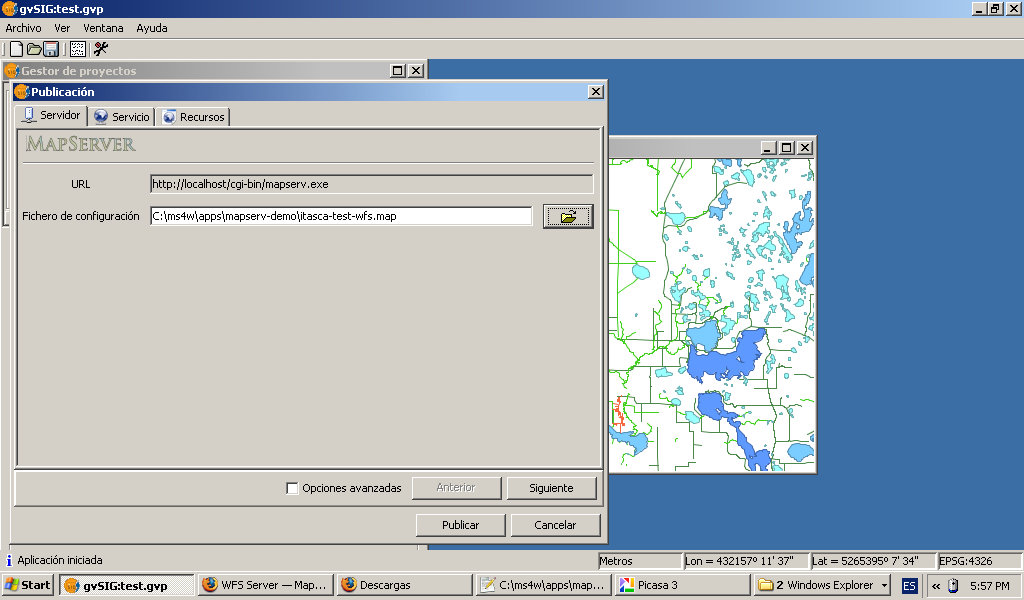1024x600 pixels.
Task: Expand hidden system tray icons chevron
Action: click(935, 585)
